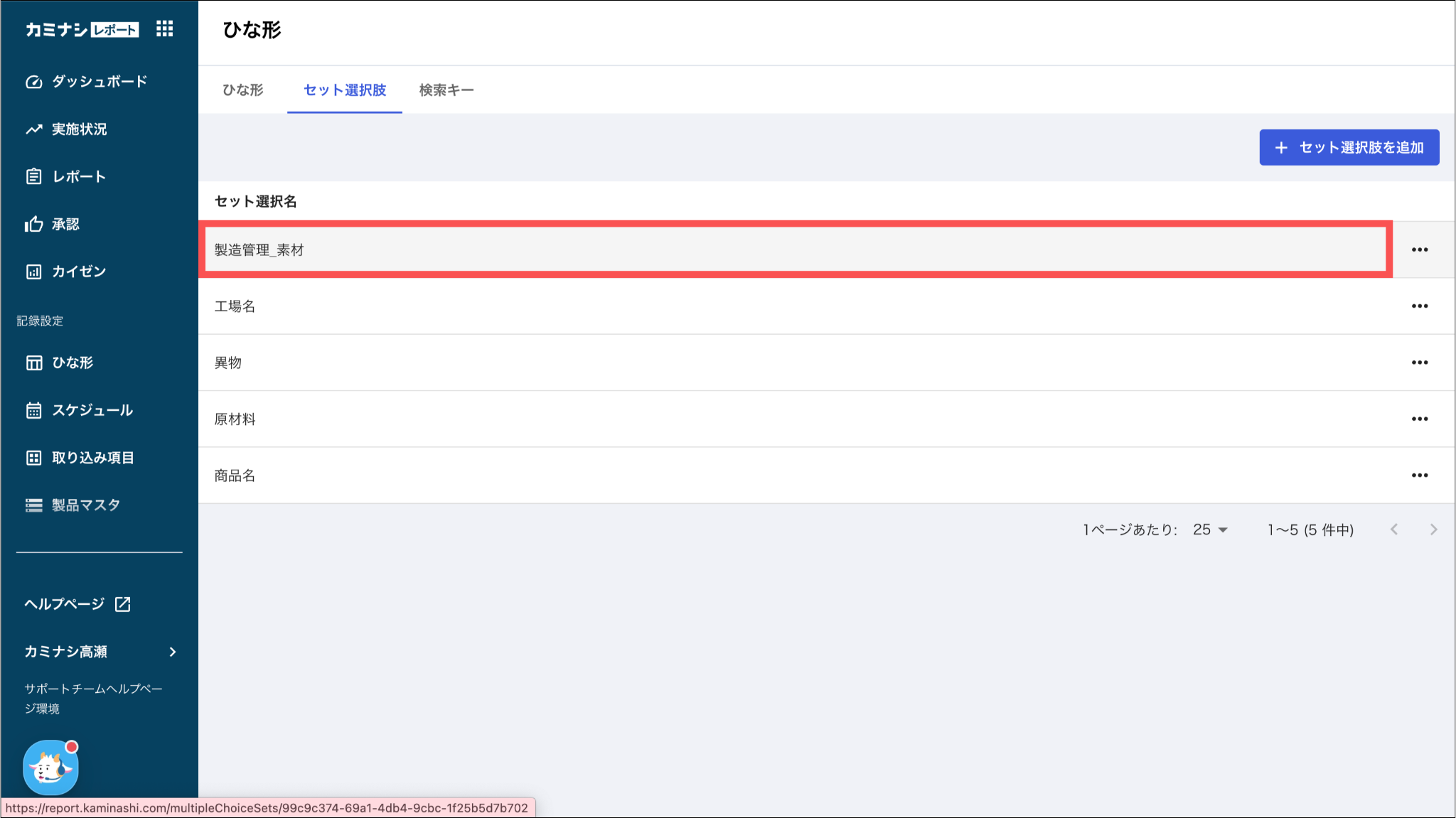Open ヘルプページ external link
This screenshot has height=818, width=1456.
click(77, 604)
